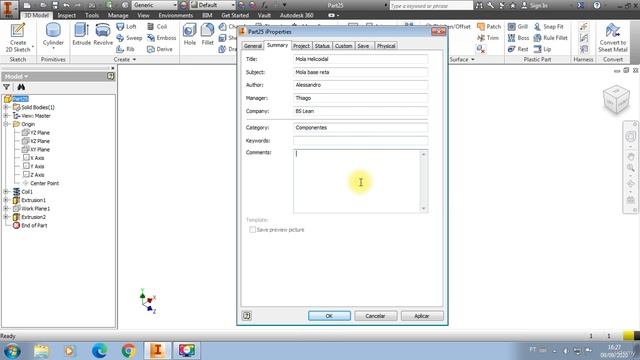Click the Title field with Mola Helicoidal

click(x=360, y=59)
